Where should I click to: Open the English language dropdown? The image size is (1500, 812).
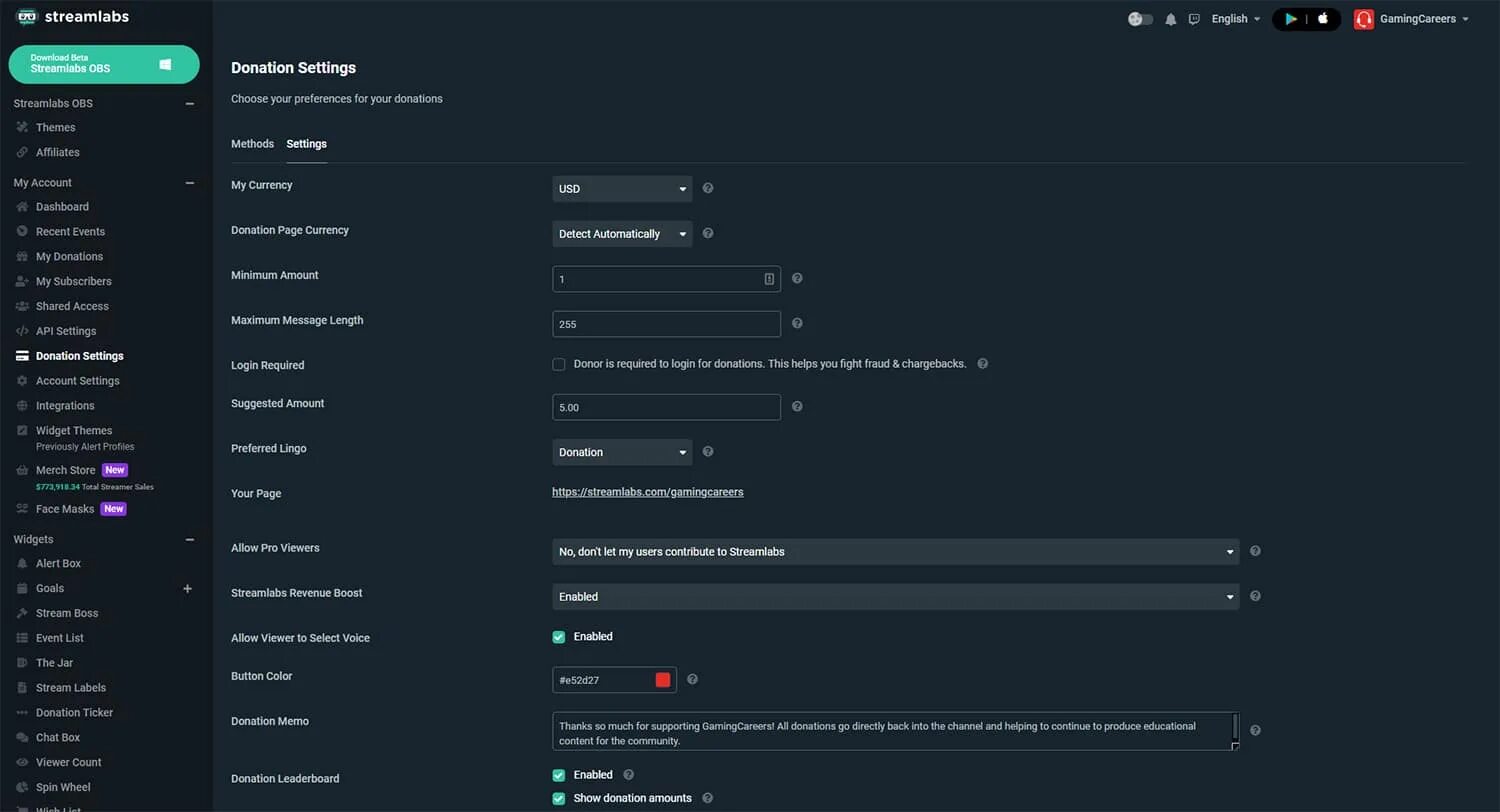(x=1236, y=19)
